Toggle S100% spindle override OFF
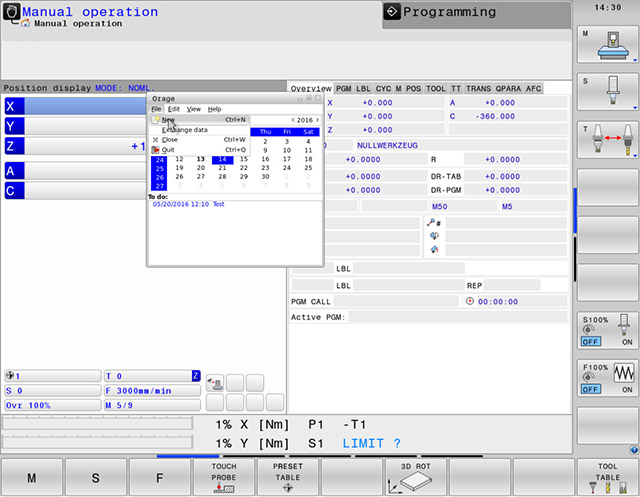Viewport: 640px width, 497px height. coord(590,341)
